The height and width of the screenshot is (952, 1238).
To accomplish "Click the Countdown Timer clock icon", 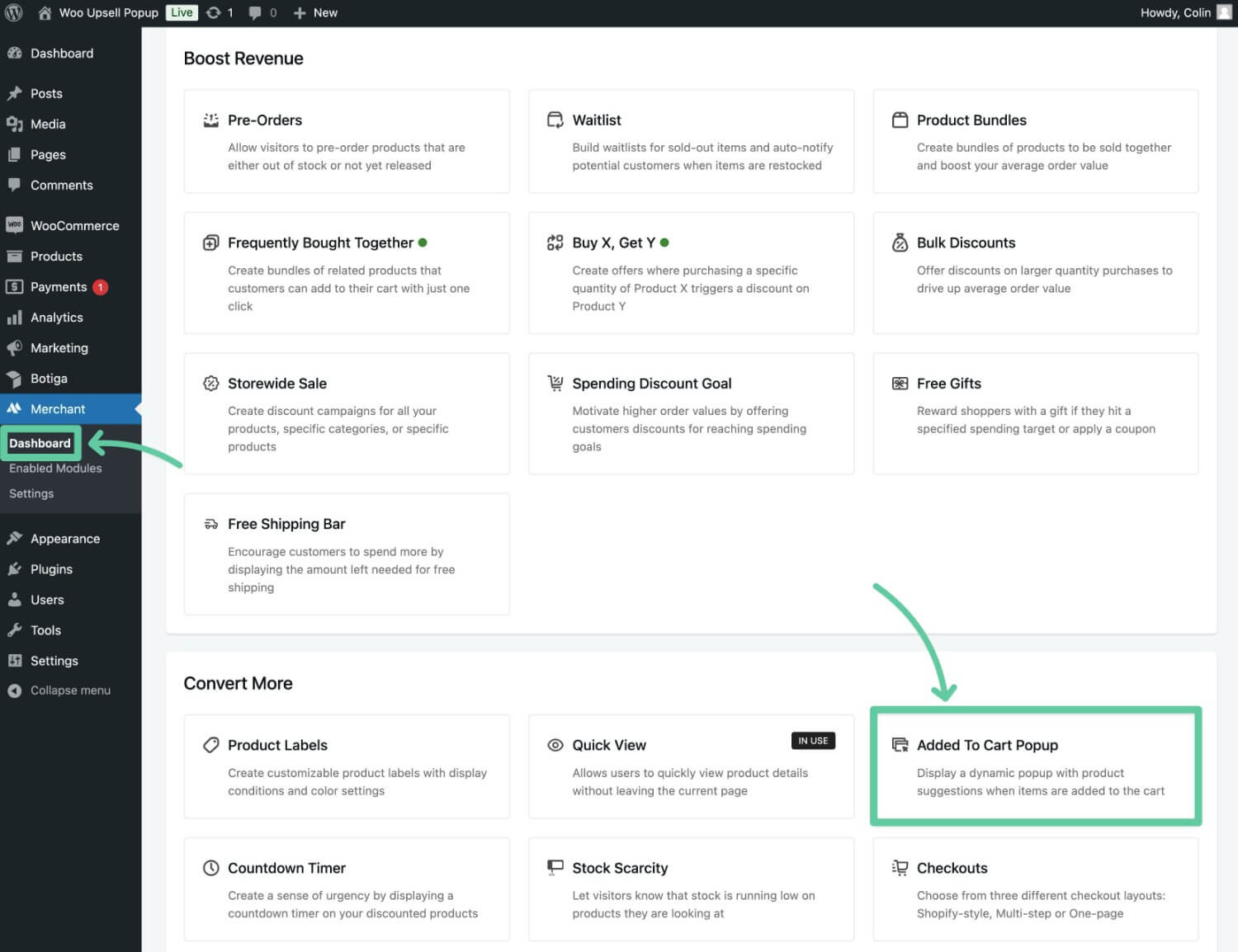I will tap(211, 868).
